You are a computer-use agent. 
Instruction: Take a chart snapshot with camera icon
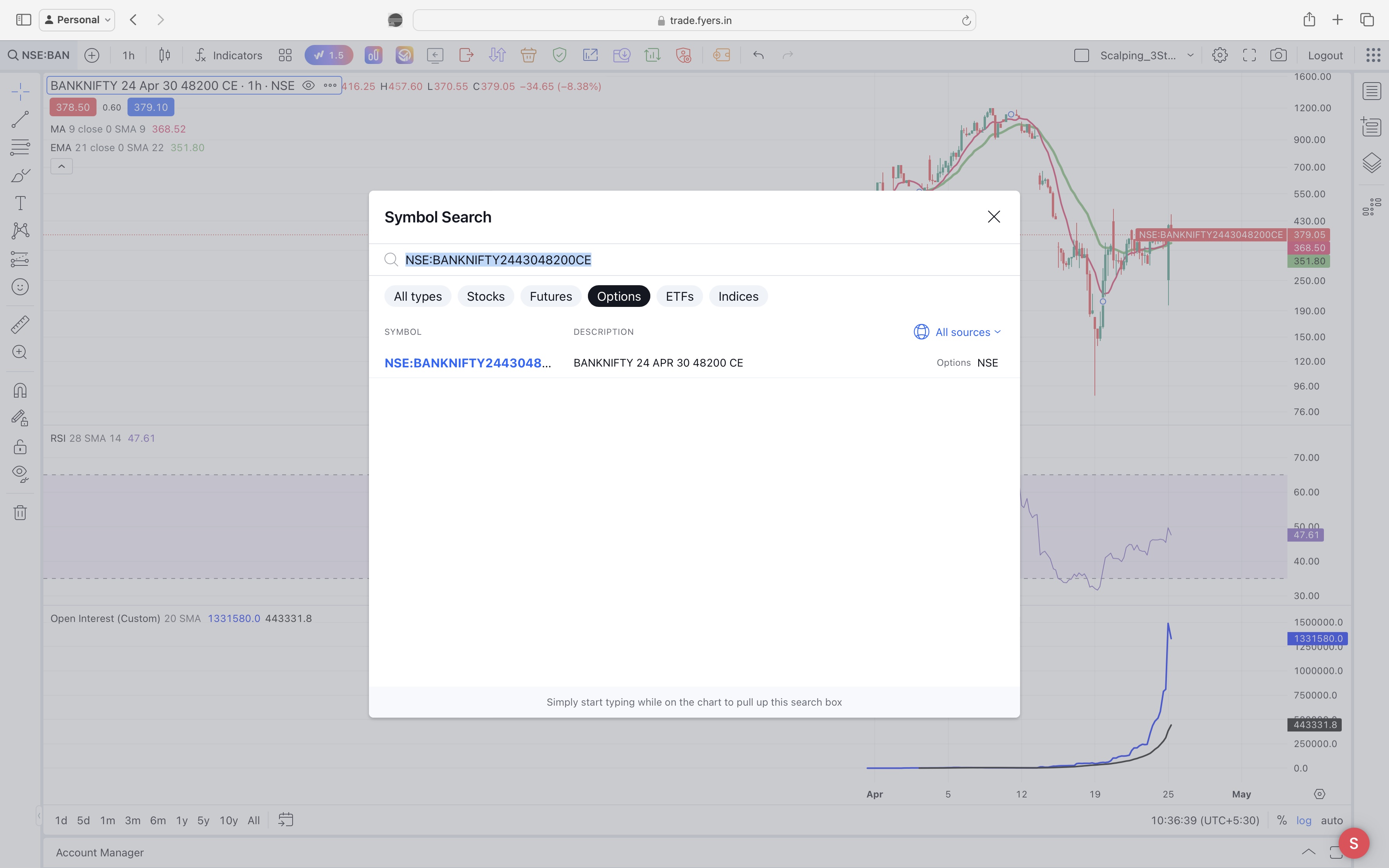point(1278,55)
